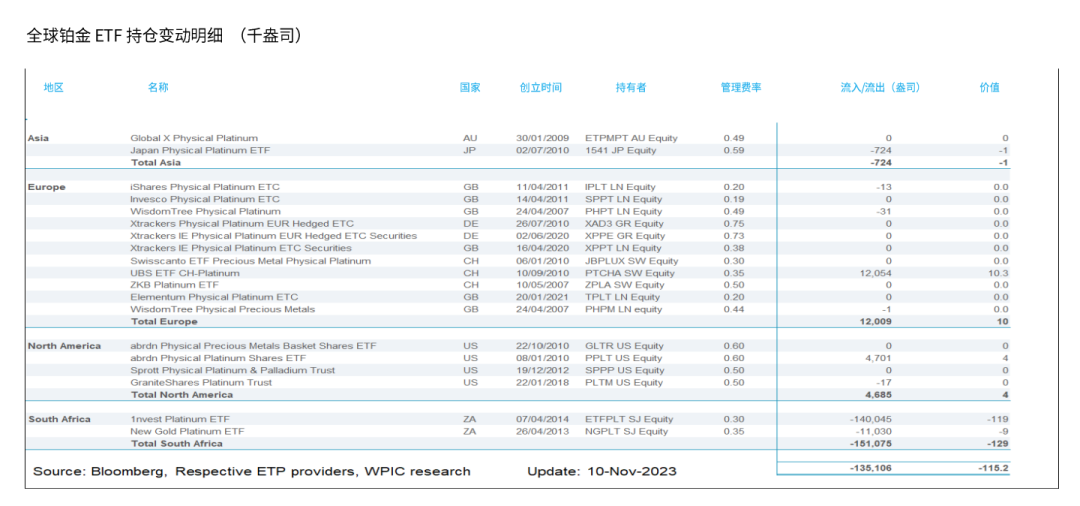Image resolution: width=1080 pixels, height=506 pixels.
Task: Click abrdn Physical Platinum Shares ETF name
Action: pyautogui.click(x=218, y=359)
